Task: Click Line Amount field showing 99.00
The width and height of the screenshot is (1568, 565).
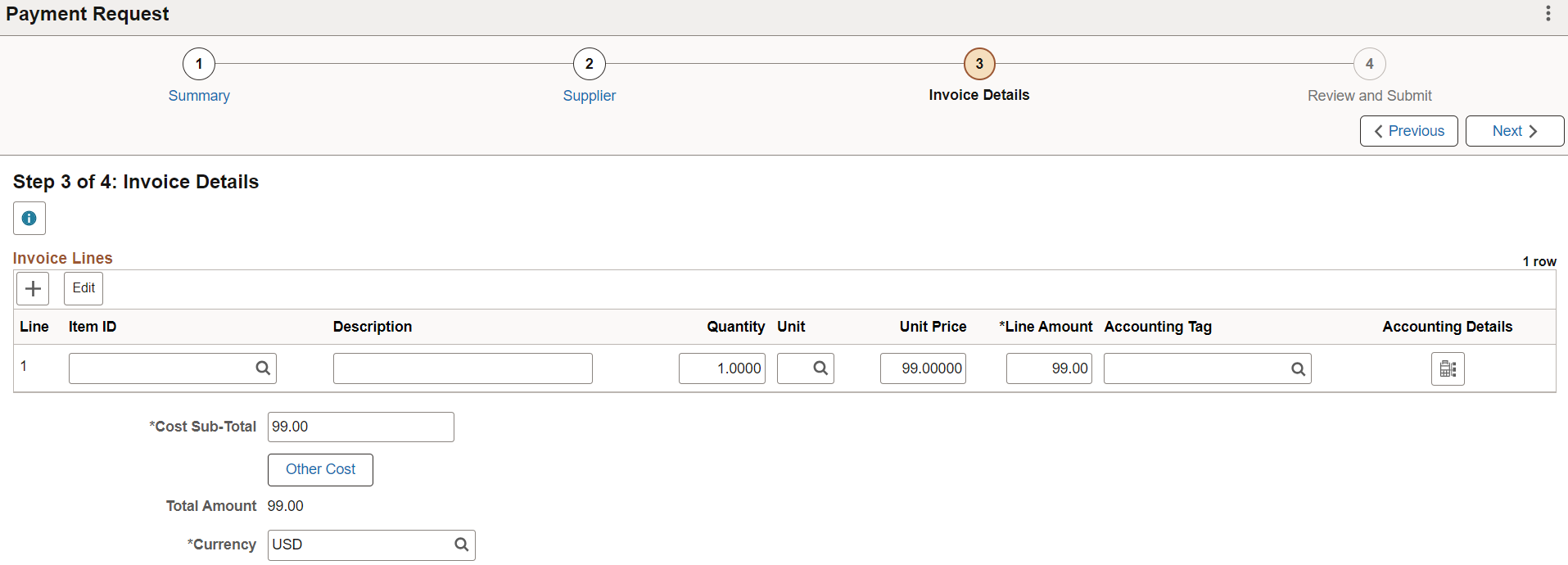Action: [x=1049, y=368]
